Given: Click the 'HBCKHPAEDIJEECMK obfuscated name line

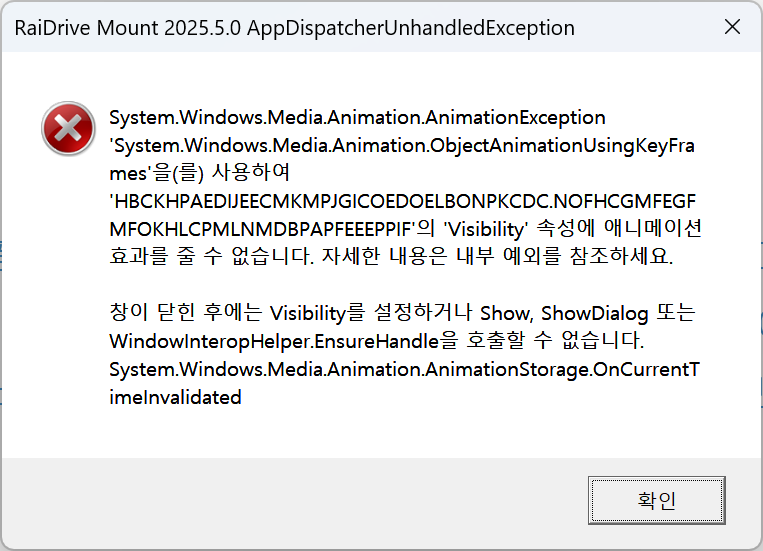Looking at the screenshot, I should coord(403,201).
